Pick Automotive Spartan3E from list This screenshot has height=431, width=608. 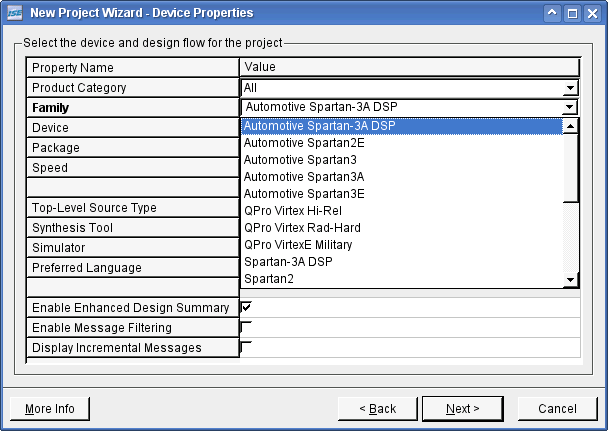289,194
